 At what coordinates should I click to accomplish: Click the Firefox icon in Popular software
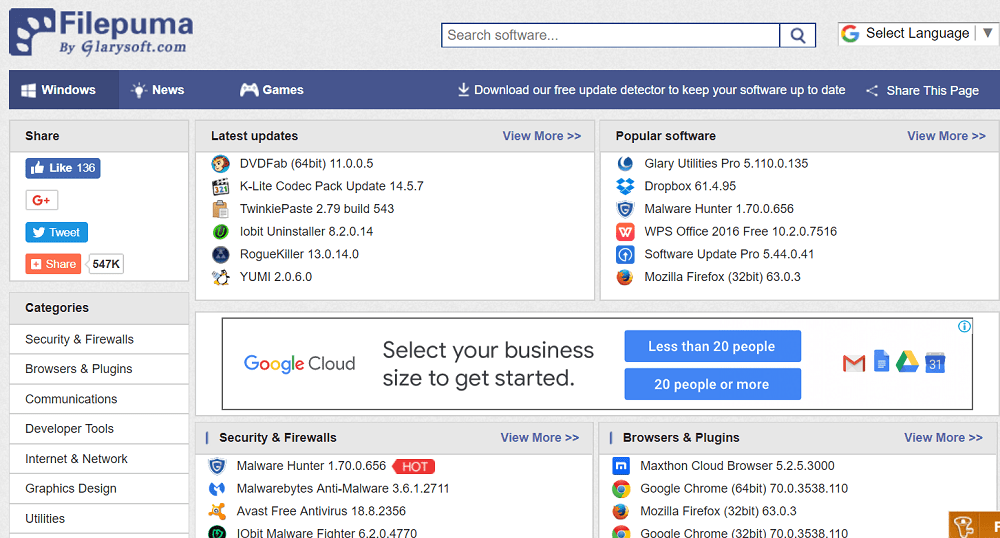click(x=625, y=277)
